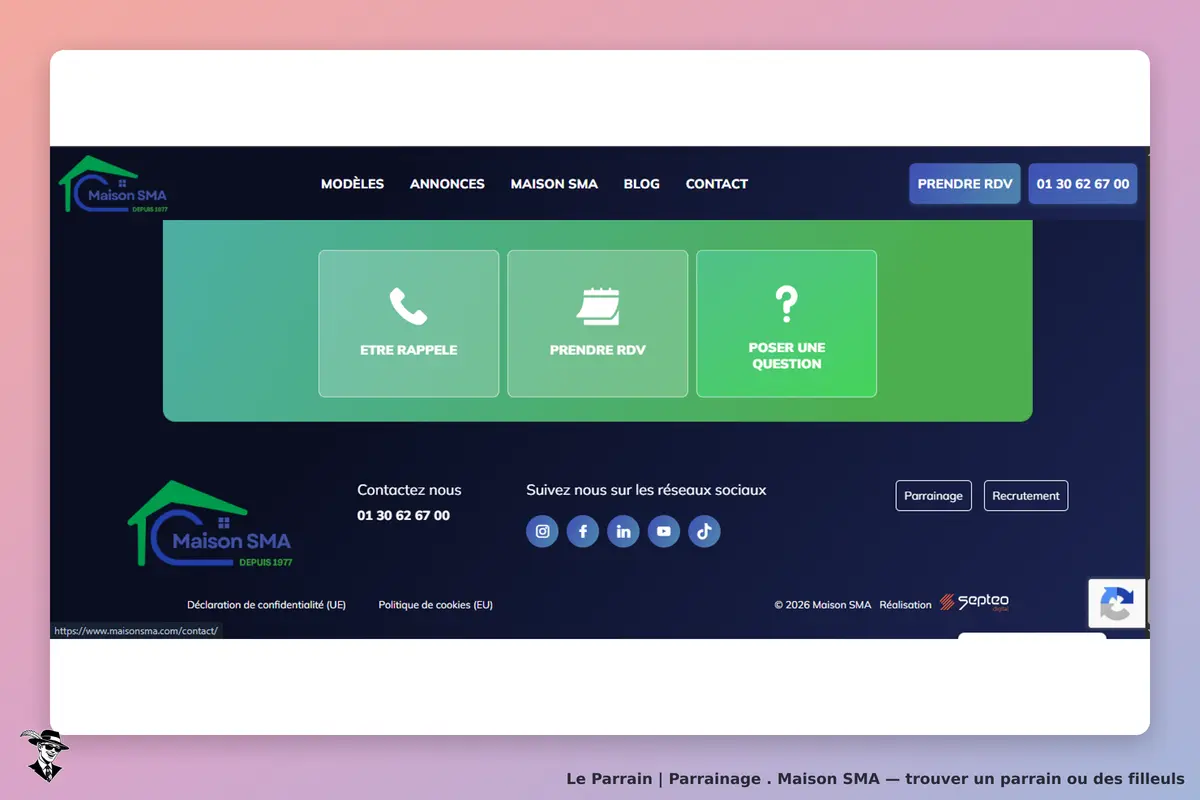Call the footer number 01 30 62 67 00
This screenshot has width=1200, height=800.
pos(403,516)
